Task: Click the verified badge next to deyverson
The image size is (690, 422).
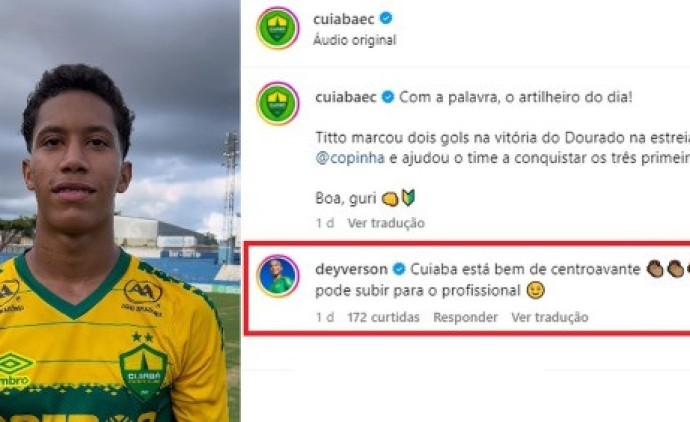Action: point(399,269)
